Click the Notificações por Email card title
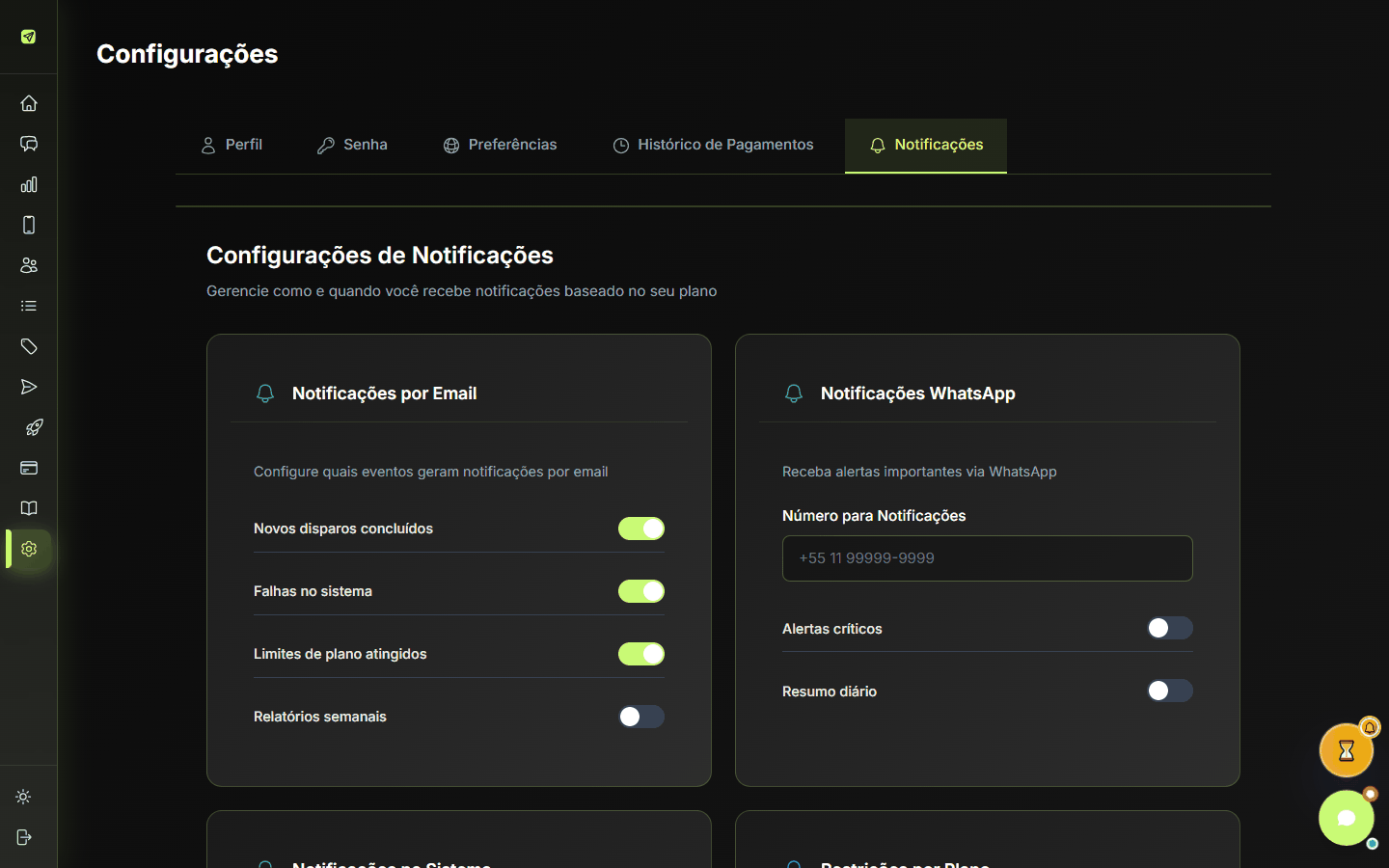 tap(384, 393)
